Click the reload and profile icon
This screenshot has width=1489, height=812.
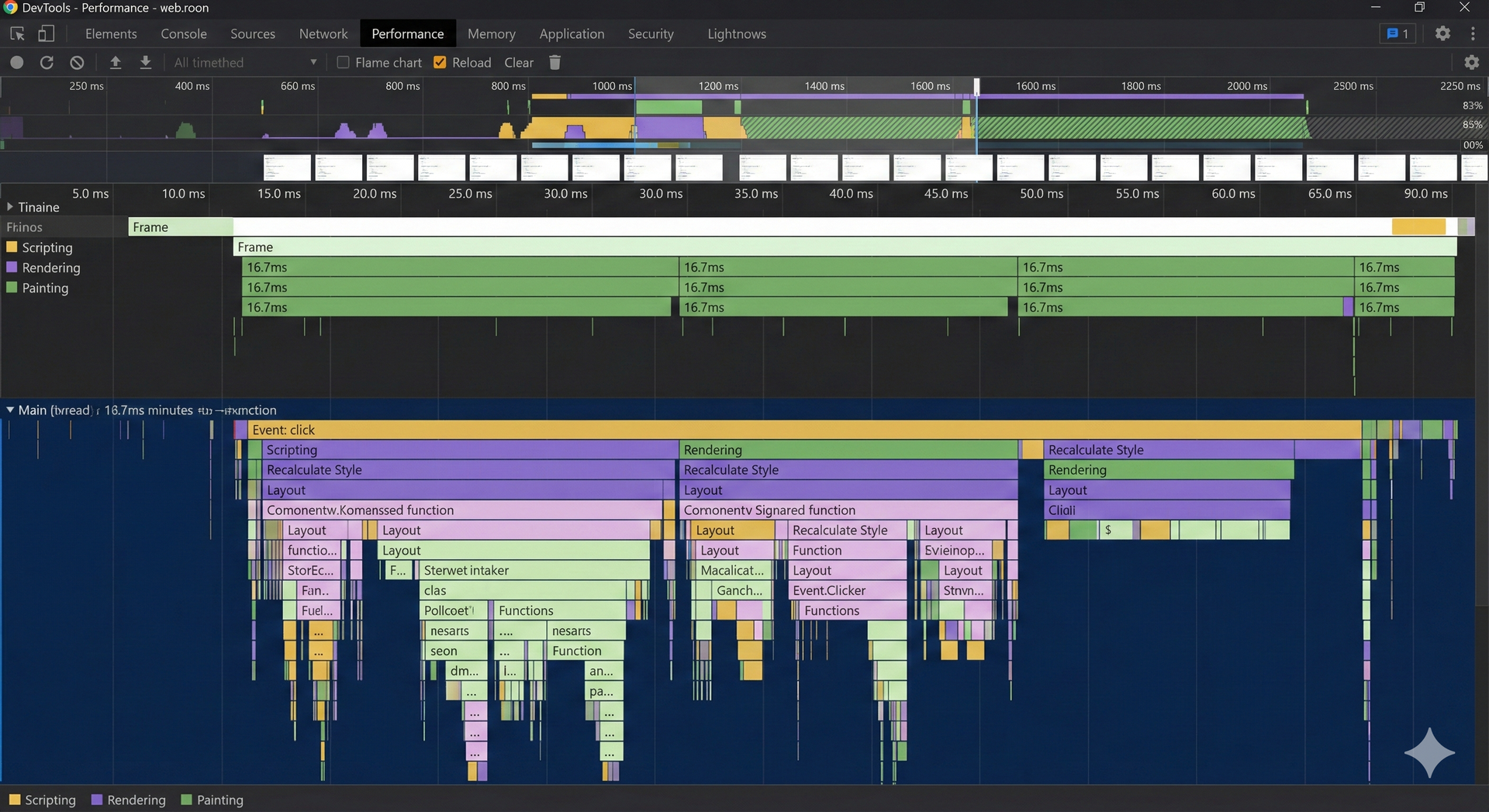coord(47,63)
